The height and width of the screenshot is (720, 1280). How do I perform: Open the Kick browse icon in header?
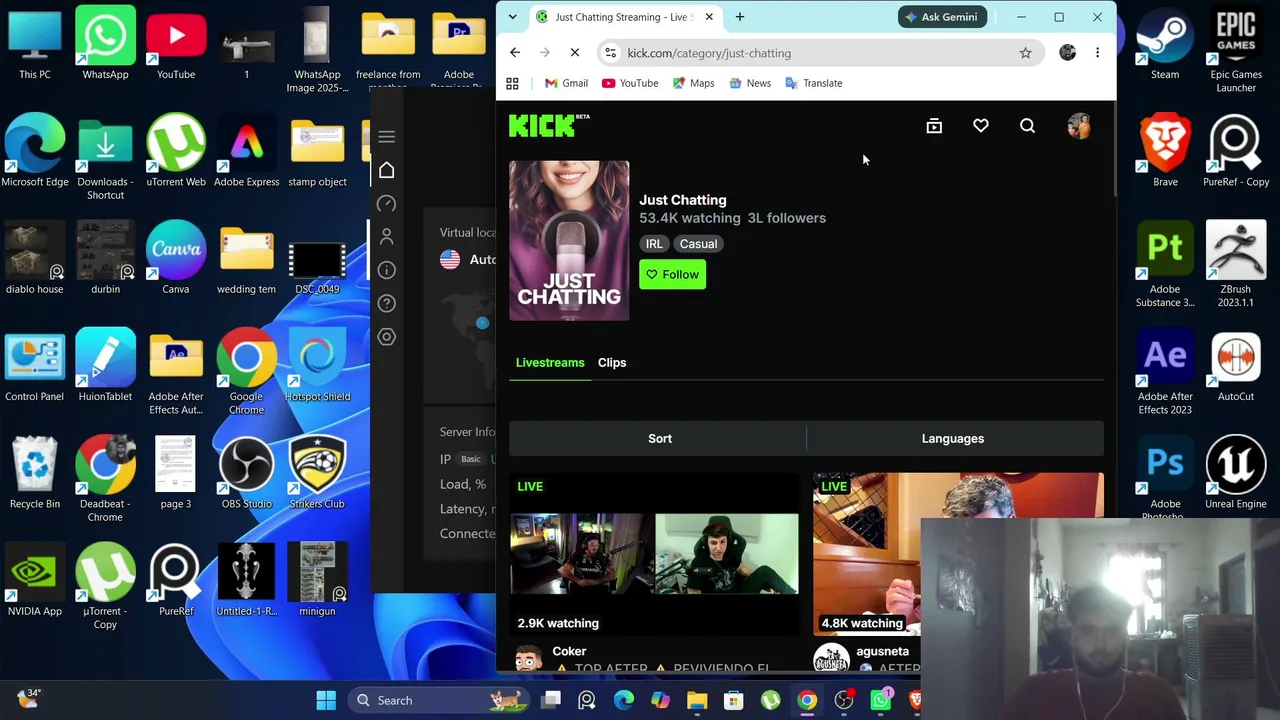click(934, 126)
